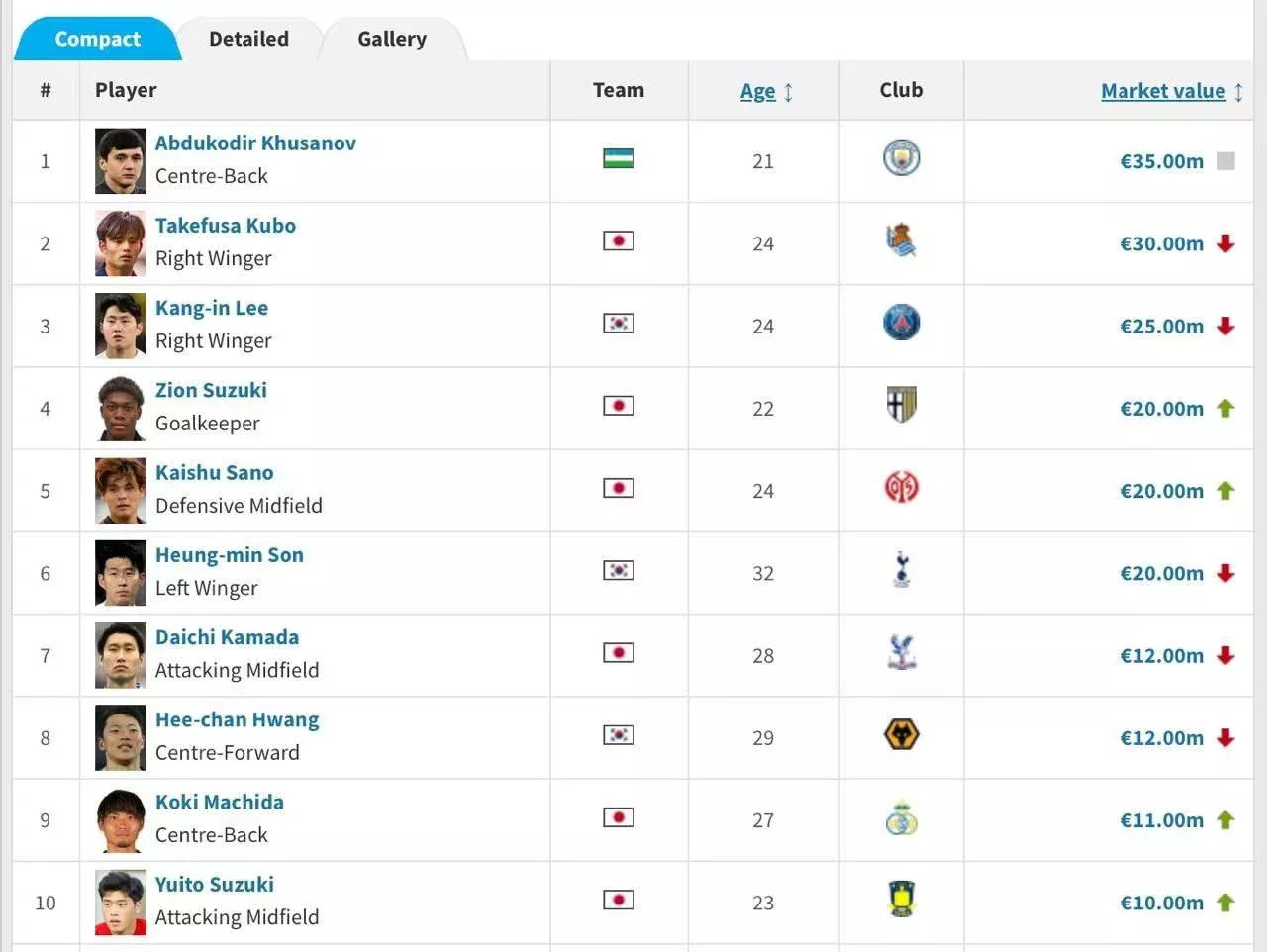Open Takefusa Kubo's player profile link
This screenshot has width=1267, height=952.
[x=226, y=226]
